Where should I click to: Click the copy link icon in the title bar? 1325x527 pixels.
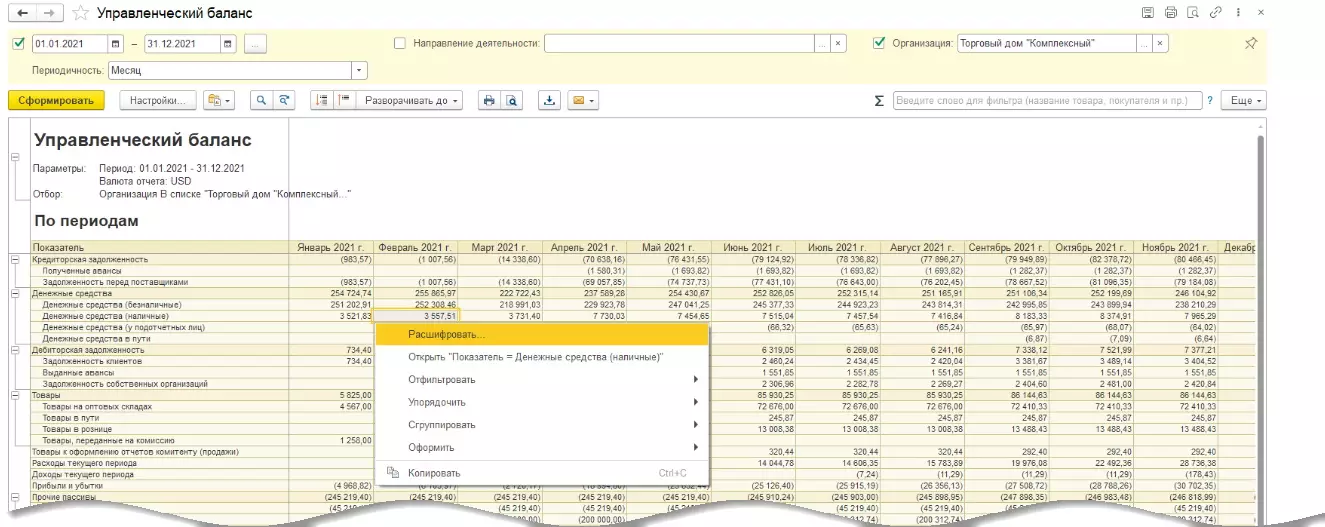pos(1216,13)
